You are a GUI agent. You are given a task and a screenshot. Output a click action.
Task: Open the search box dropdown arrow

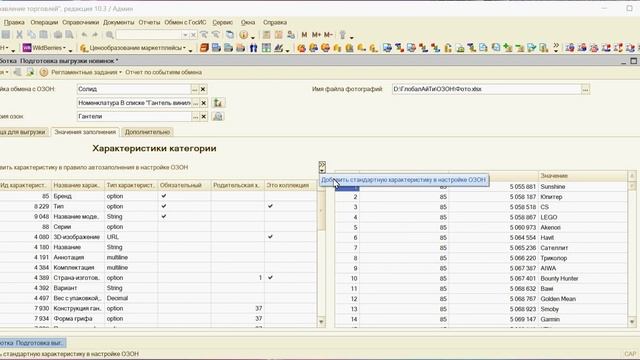(x=185, y=35)
